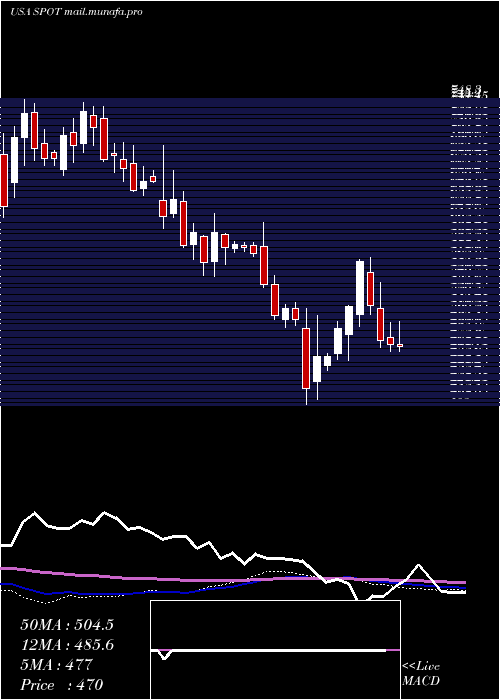
Task: Click the '12MA : 485.6' label
Action: click(x=67, y=645)
